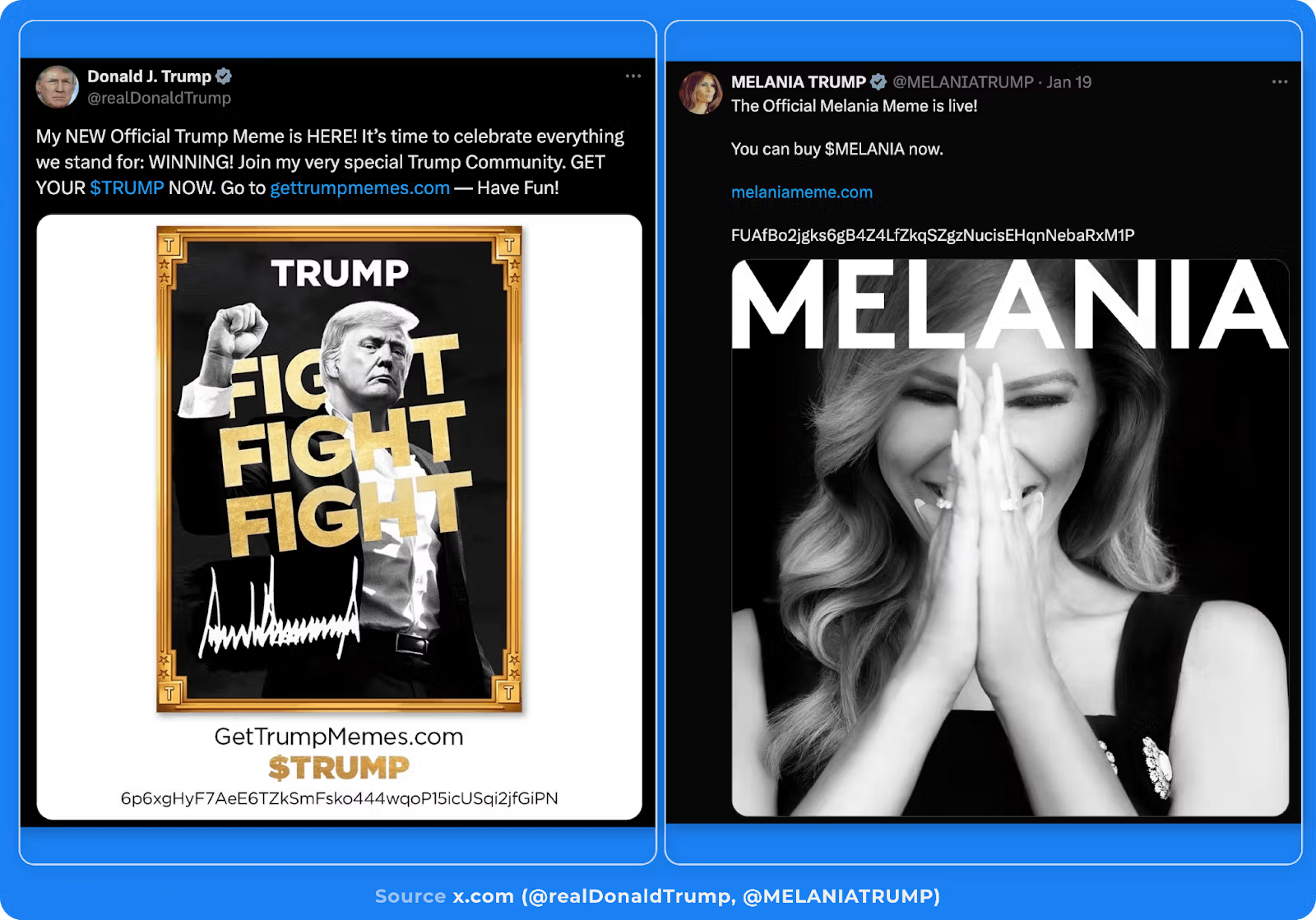
Task: Click the Jan 19 tweet timestamp
Action: point(1068,82)
